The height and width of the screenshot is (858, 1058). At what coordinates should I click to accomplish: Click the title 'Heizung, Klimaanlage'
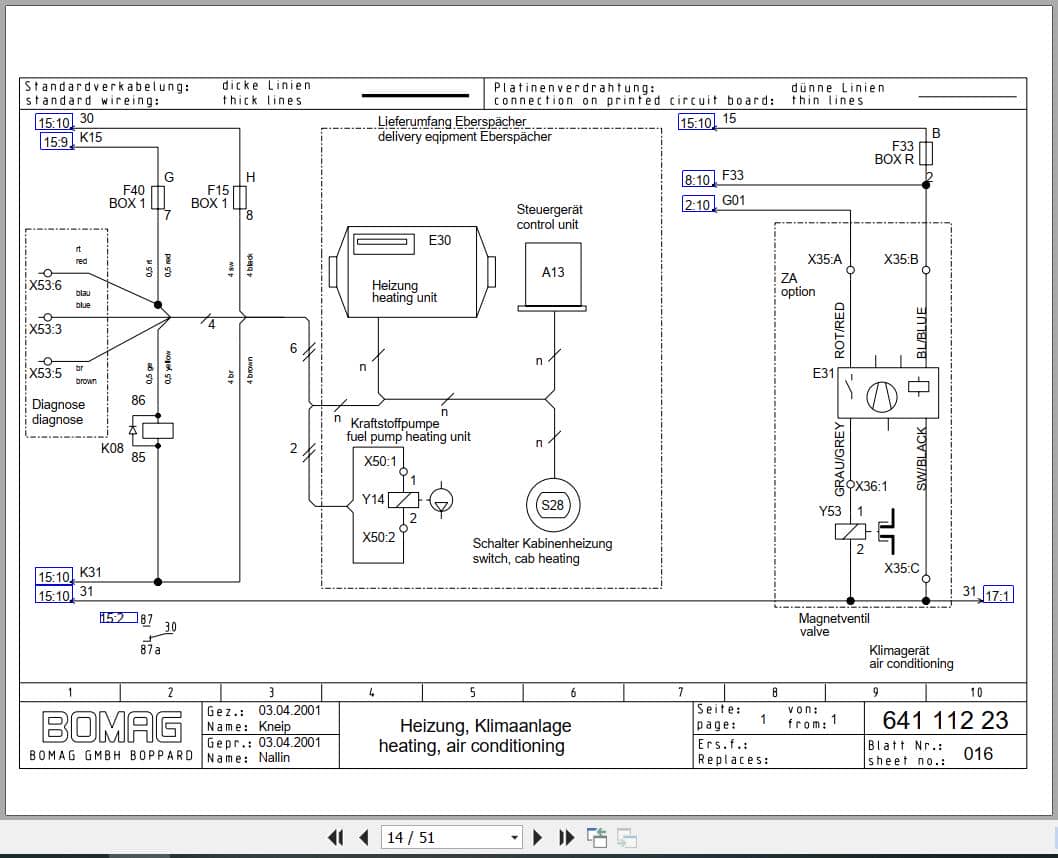click(x=485, y=726)
